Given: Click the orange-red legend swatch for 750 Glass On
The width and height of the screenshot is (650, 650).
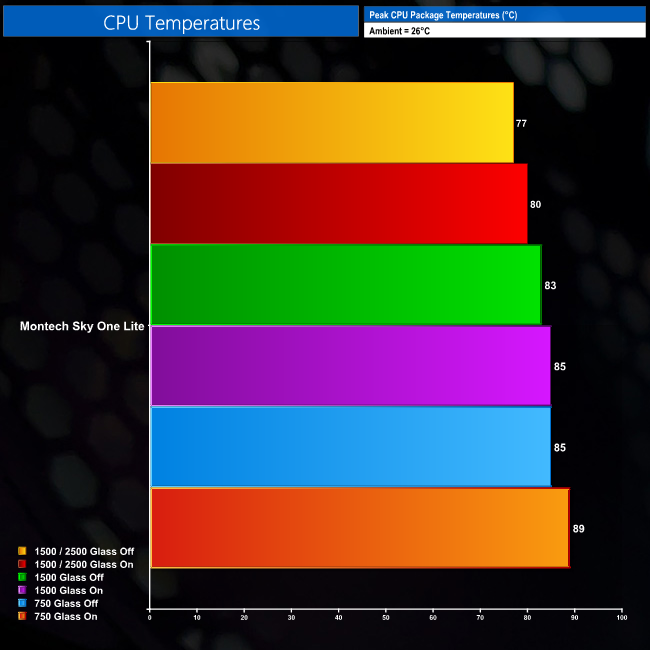Looking at the screenshot, I should pyautogui.click(x=22, y=616).
